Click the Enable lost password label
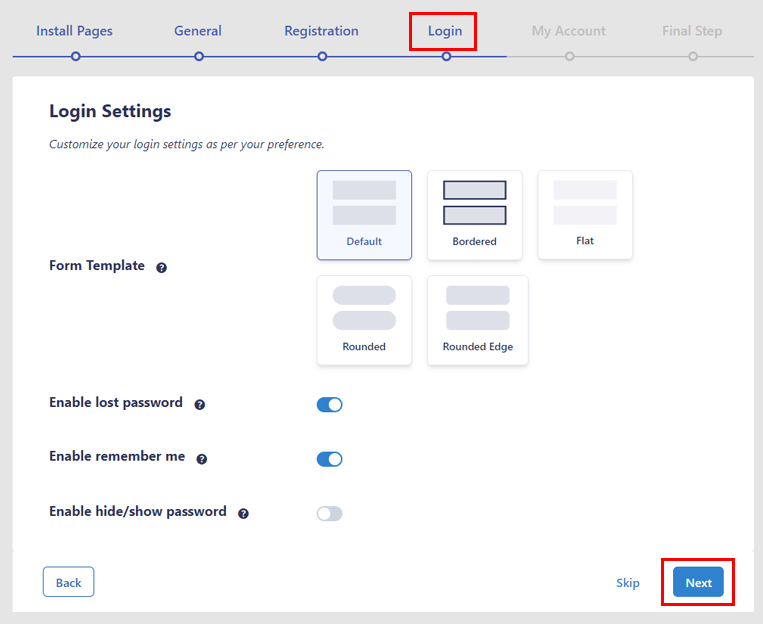 pyautogui.click(x=116, y=403)
